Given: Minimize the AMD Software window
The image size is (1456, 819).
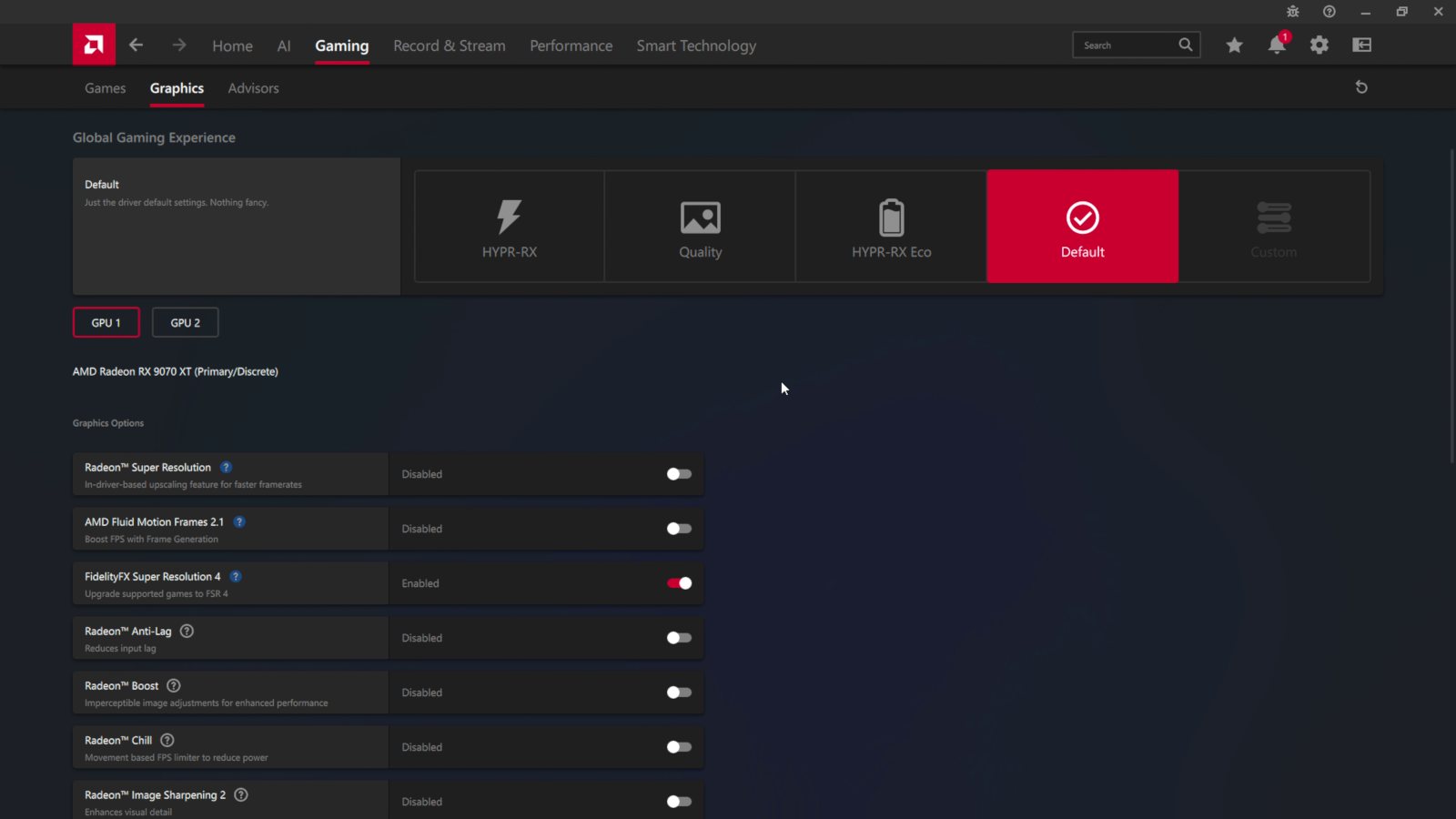Looking at the screenshot, I should point(1366,12).
